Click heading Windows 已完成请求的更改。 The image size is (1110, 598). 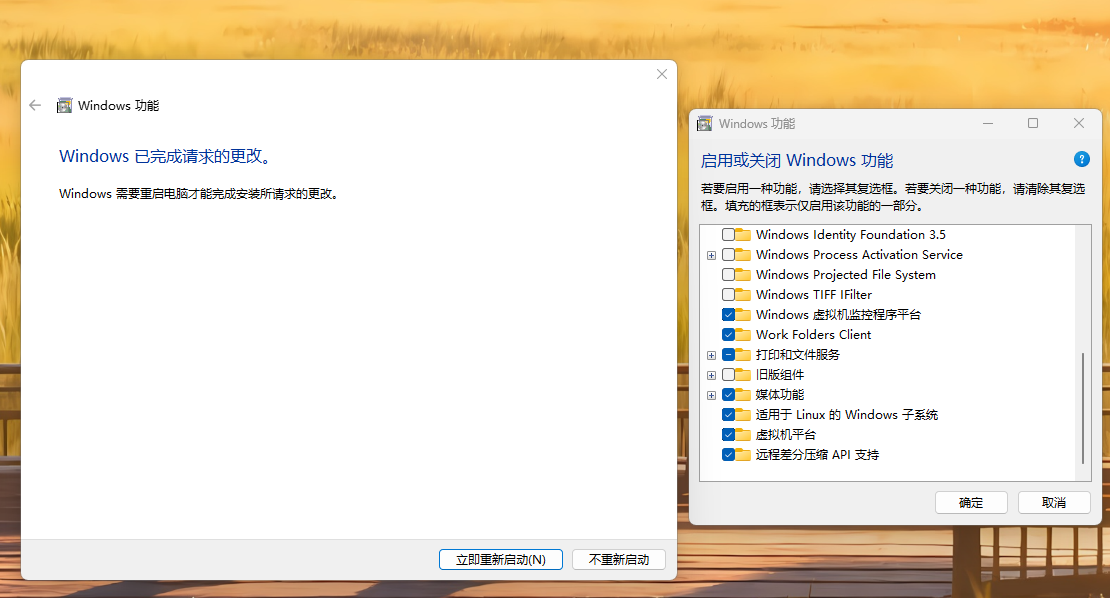(165, 156)
